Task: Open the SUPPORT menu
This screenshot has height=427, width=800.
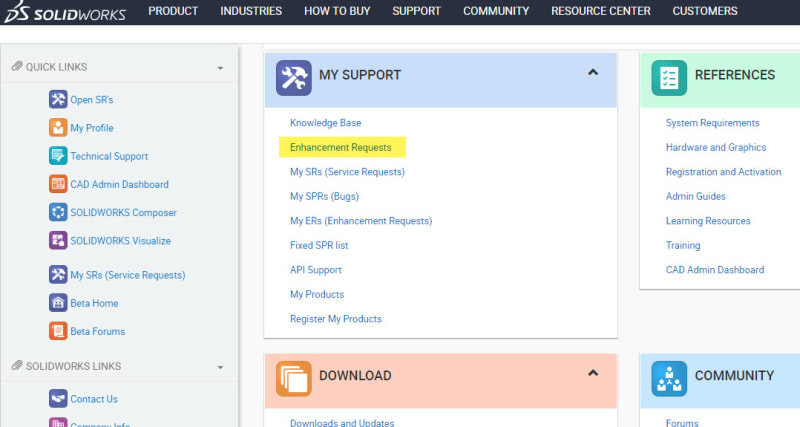Action: (416, 11)
